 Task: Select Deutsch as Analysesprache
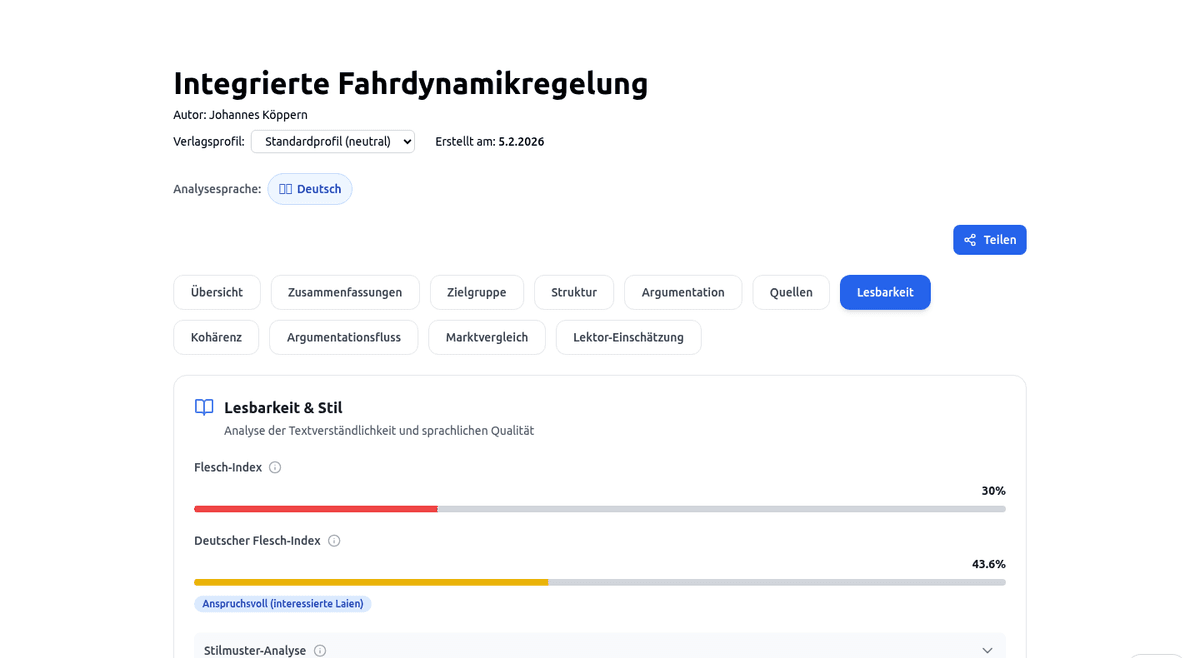[310, 188]
